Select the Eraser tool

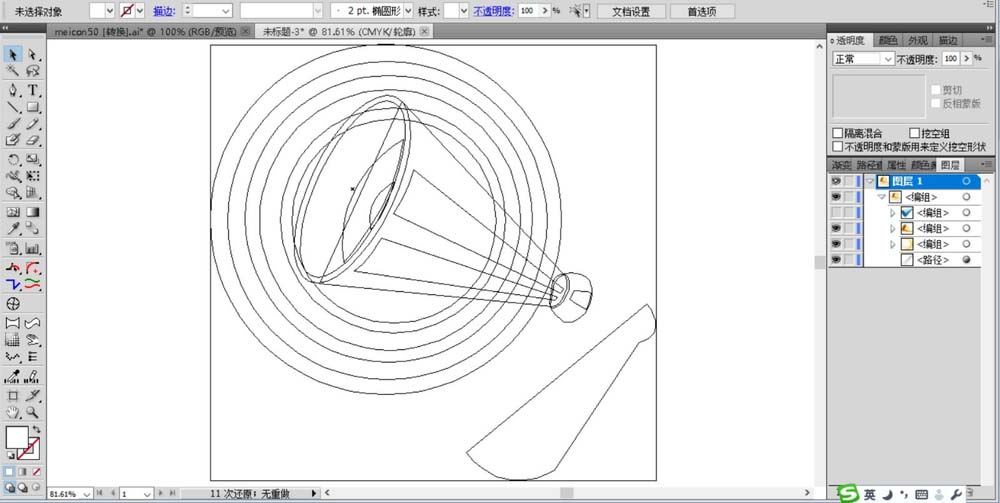(x=33, y=140)
